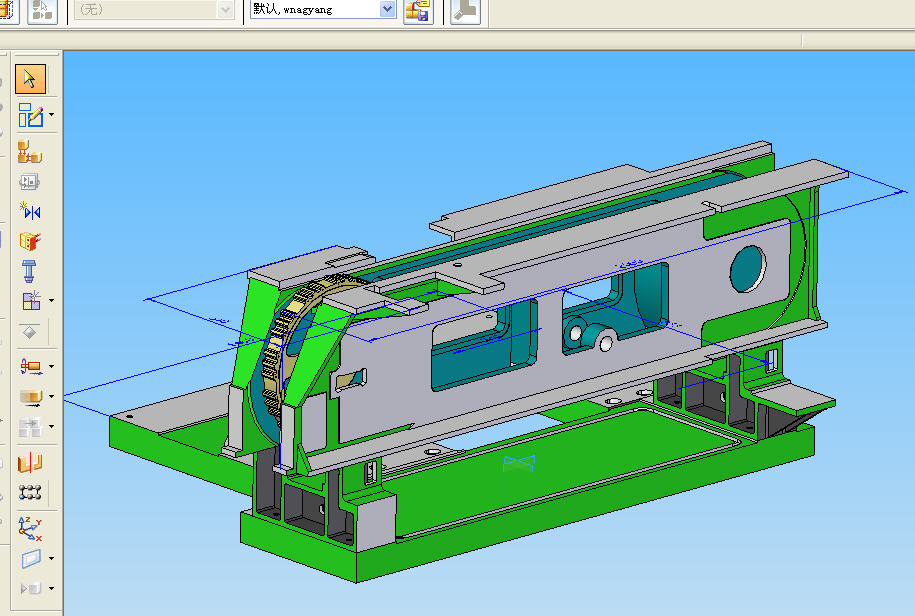This screenshot has width=915, height=616.
Task: Activate the section cut view tool
Action: pyautogui.click(x=30, y=463)
